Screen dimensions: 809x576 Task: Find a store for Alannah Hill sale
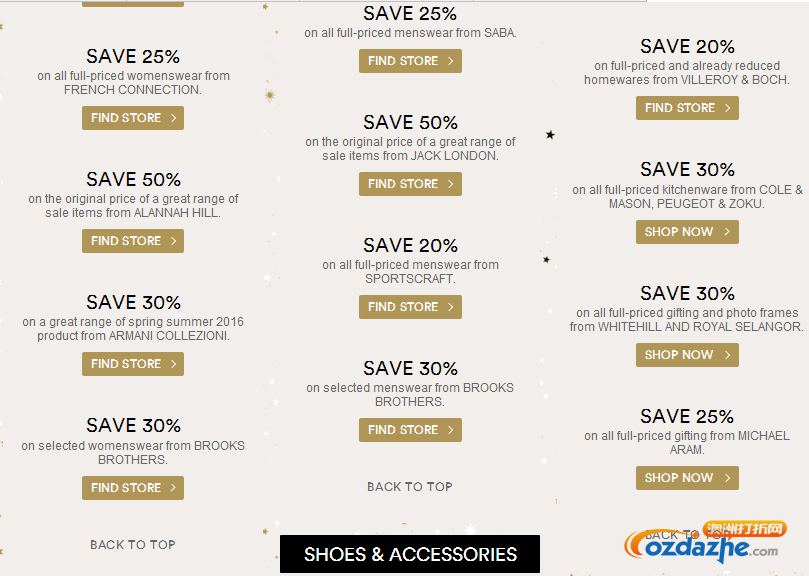pyautogui.click(x=133, y=241)
